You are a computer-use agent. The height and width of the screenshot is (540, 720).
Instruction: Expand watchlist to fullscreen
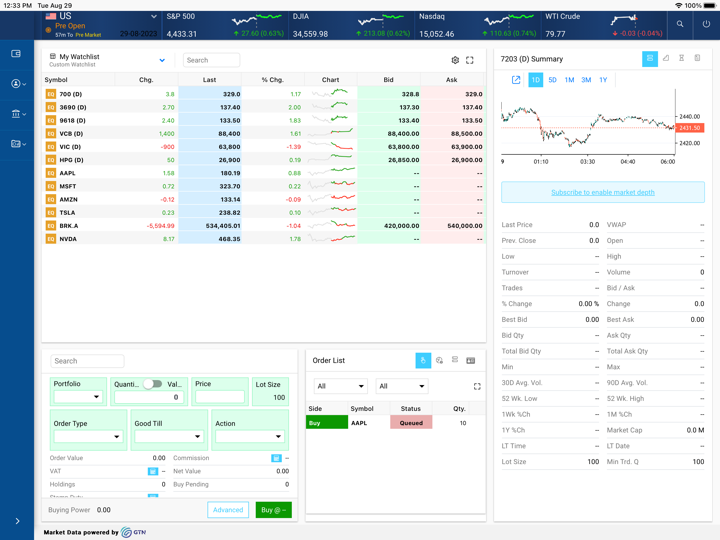point(470,60)
